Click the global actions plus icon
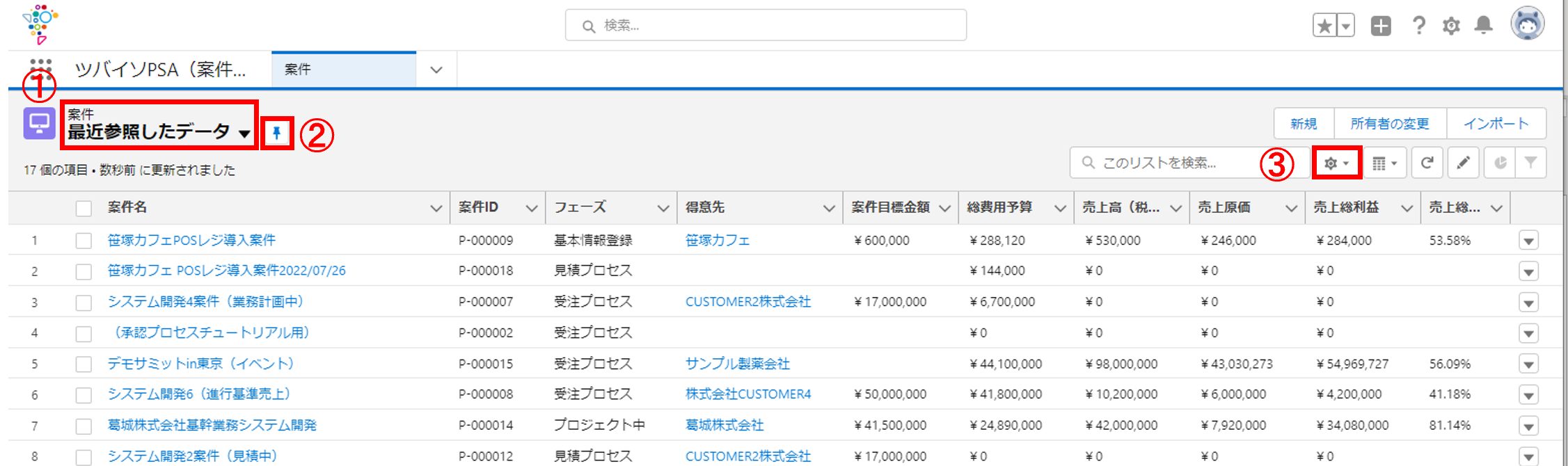Screen dimensions: 1568x466 pos(1381,26)
